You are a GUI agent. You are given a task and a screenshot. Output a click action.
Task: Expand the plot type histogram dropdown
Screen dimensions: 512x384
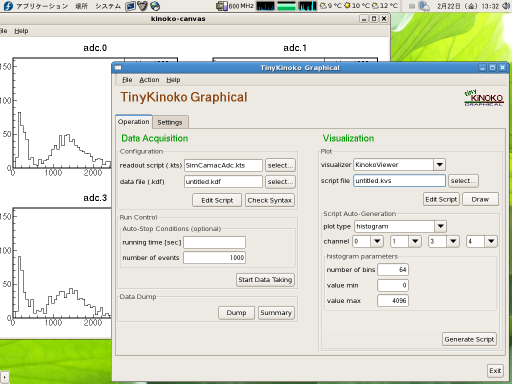(x=440, y=226)
